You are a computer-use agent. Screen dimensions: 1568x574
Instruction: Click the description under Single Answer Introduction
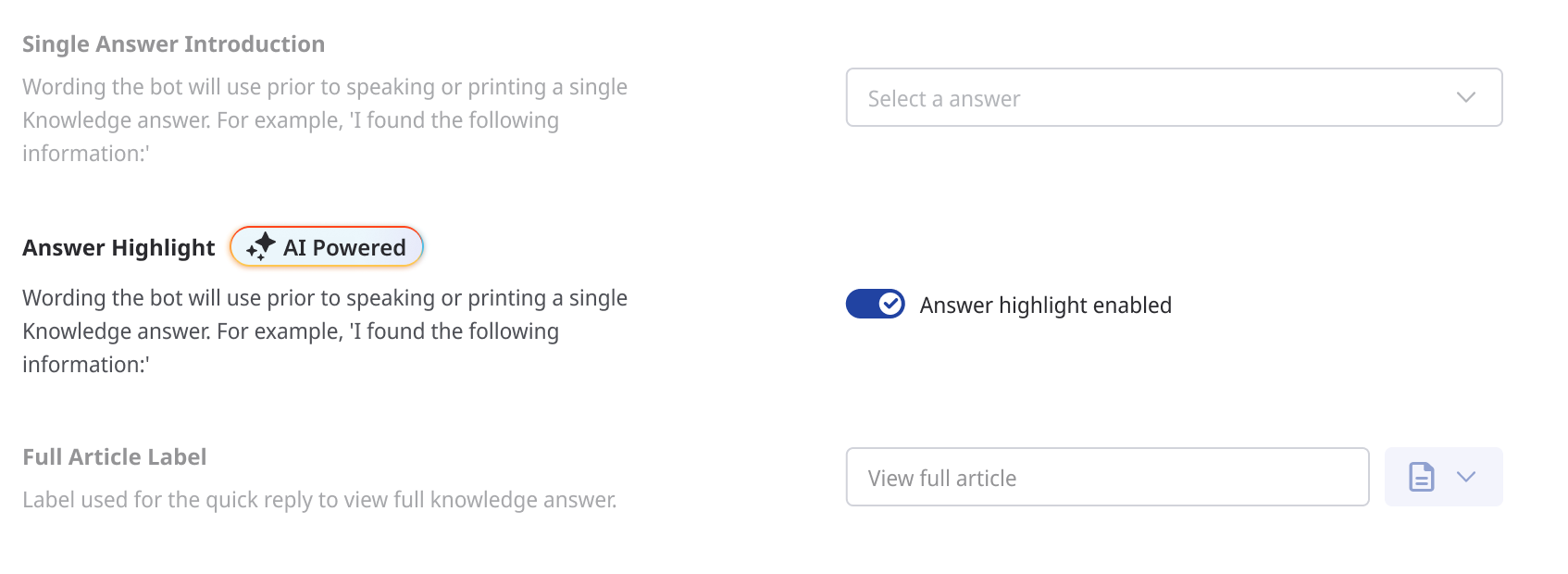[324, 104]
